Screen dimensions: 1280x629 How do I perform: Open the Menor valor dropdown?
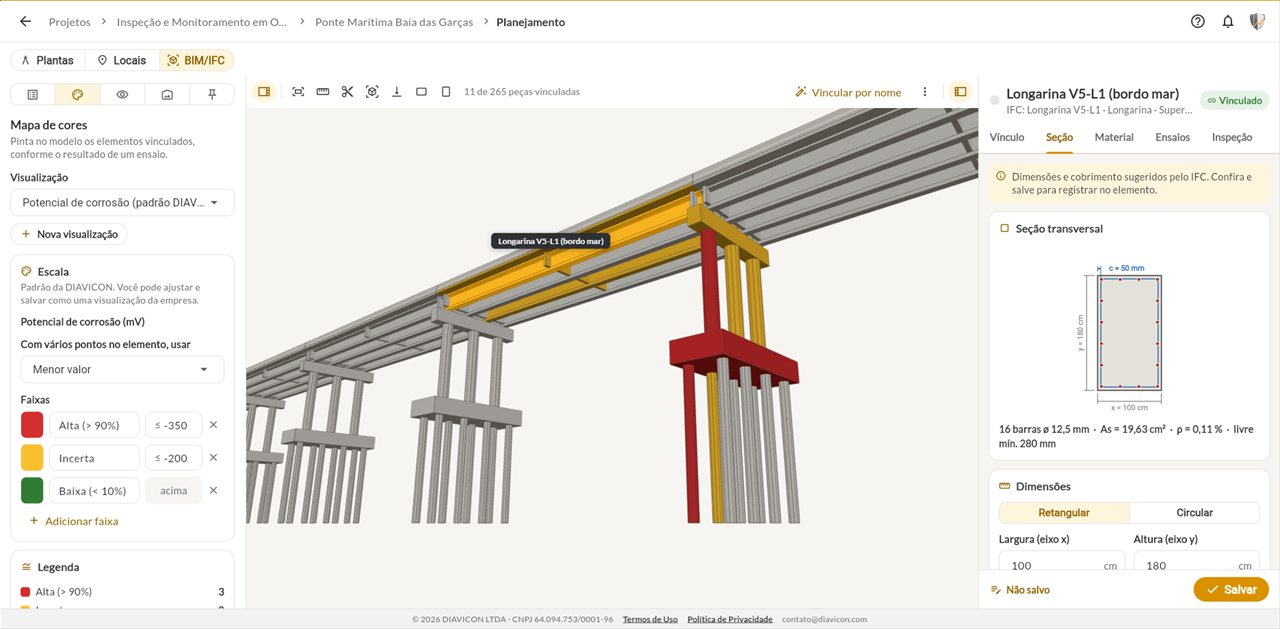pyautogui.click(x=122, y=369)
